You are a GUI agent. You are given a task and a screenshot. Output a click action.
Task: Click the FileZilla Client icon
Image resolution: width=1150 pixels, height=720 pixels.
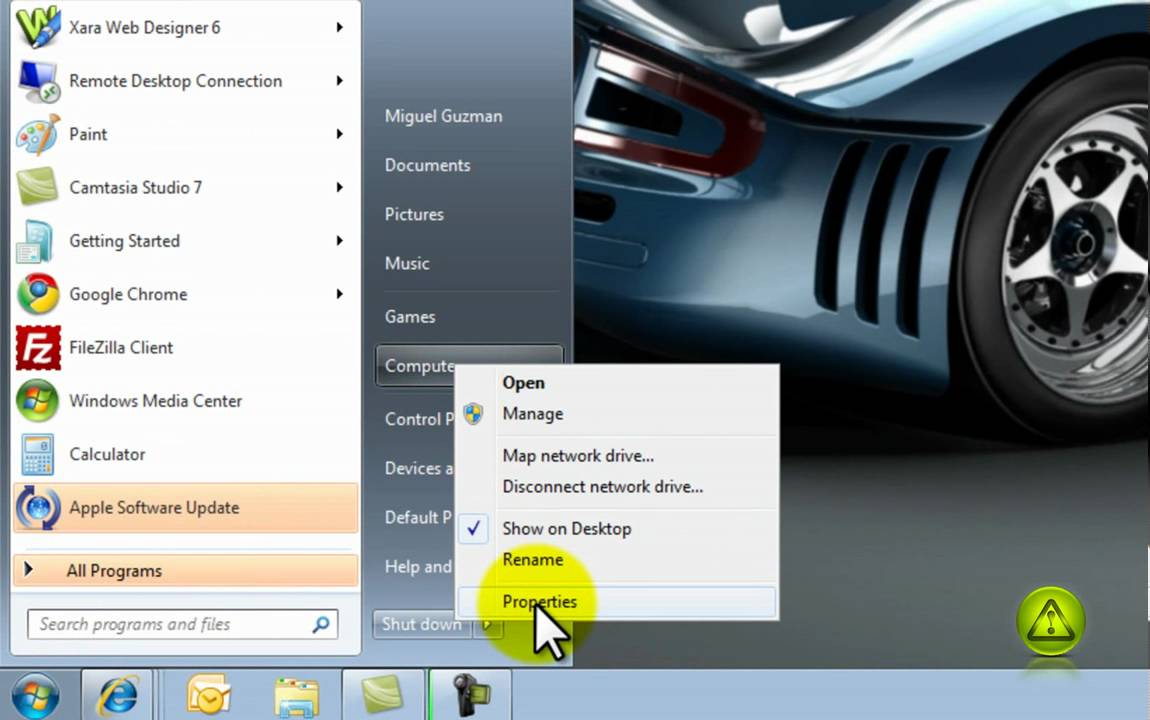pos(38,348)
